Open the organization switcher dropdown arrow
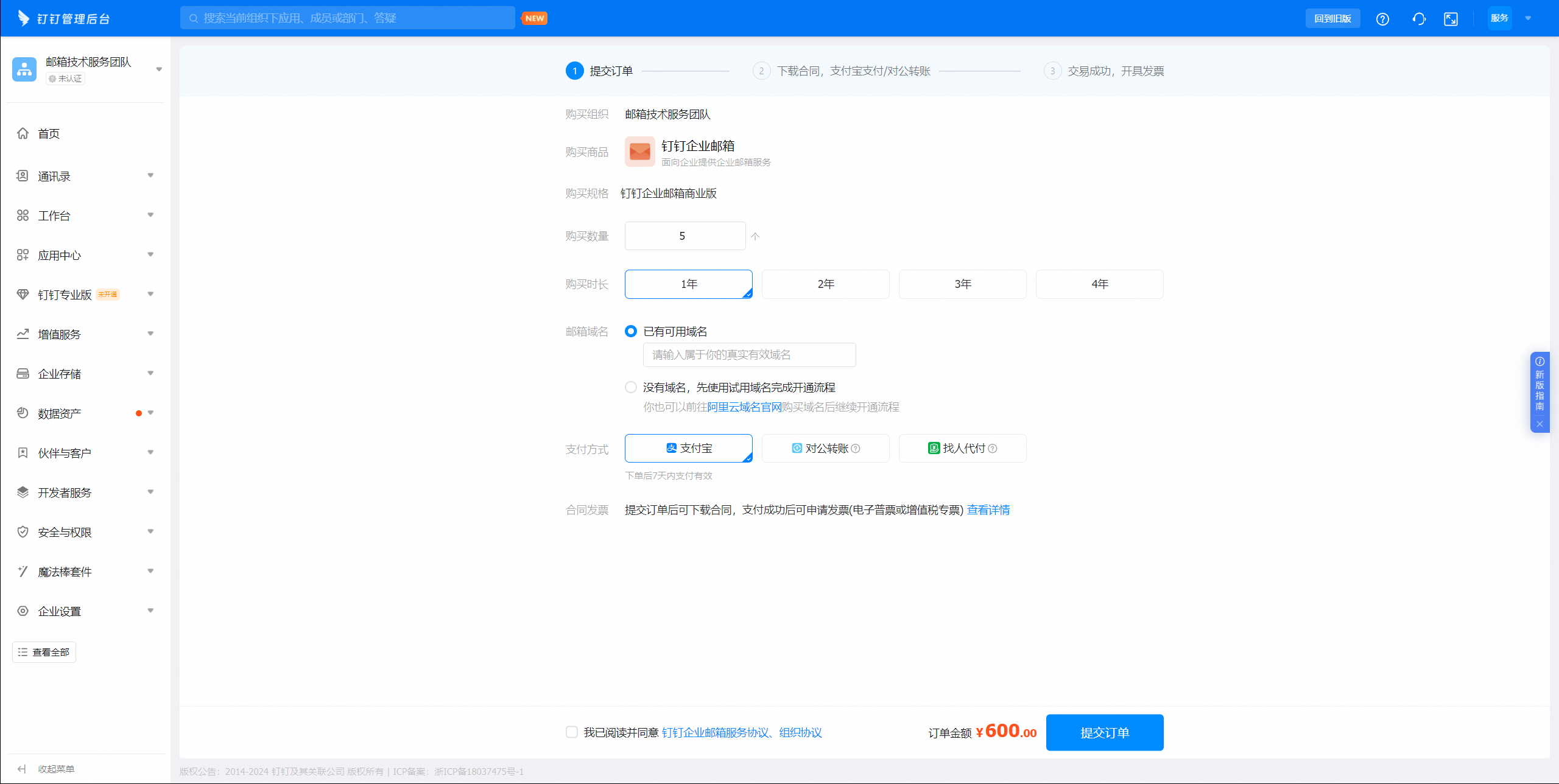 pos(159,69)
